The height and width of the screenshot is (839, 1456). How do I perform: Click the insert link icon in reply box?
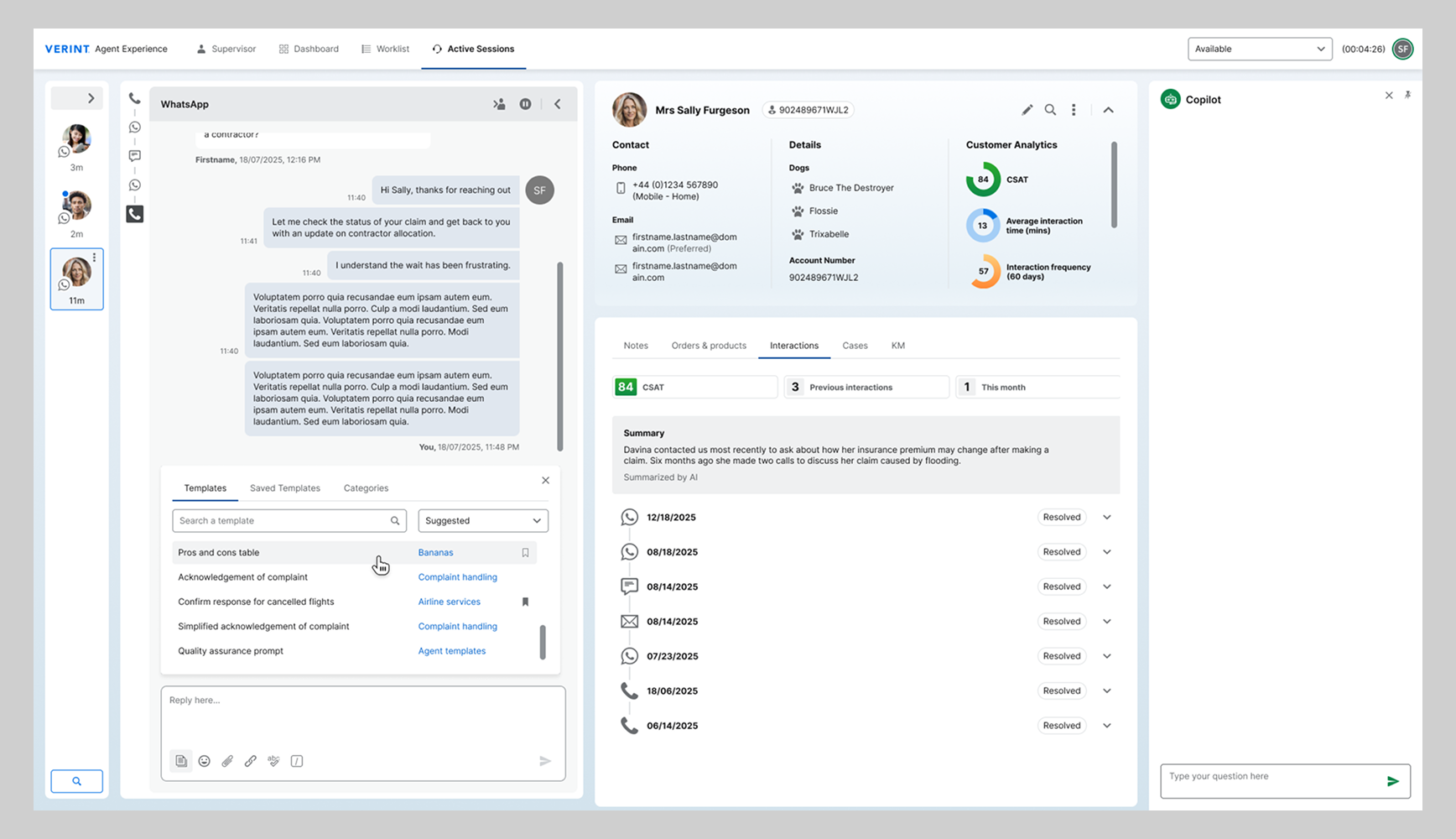point(251,761)
